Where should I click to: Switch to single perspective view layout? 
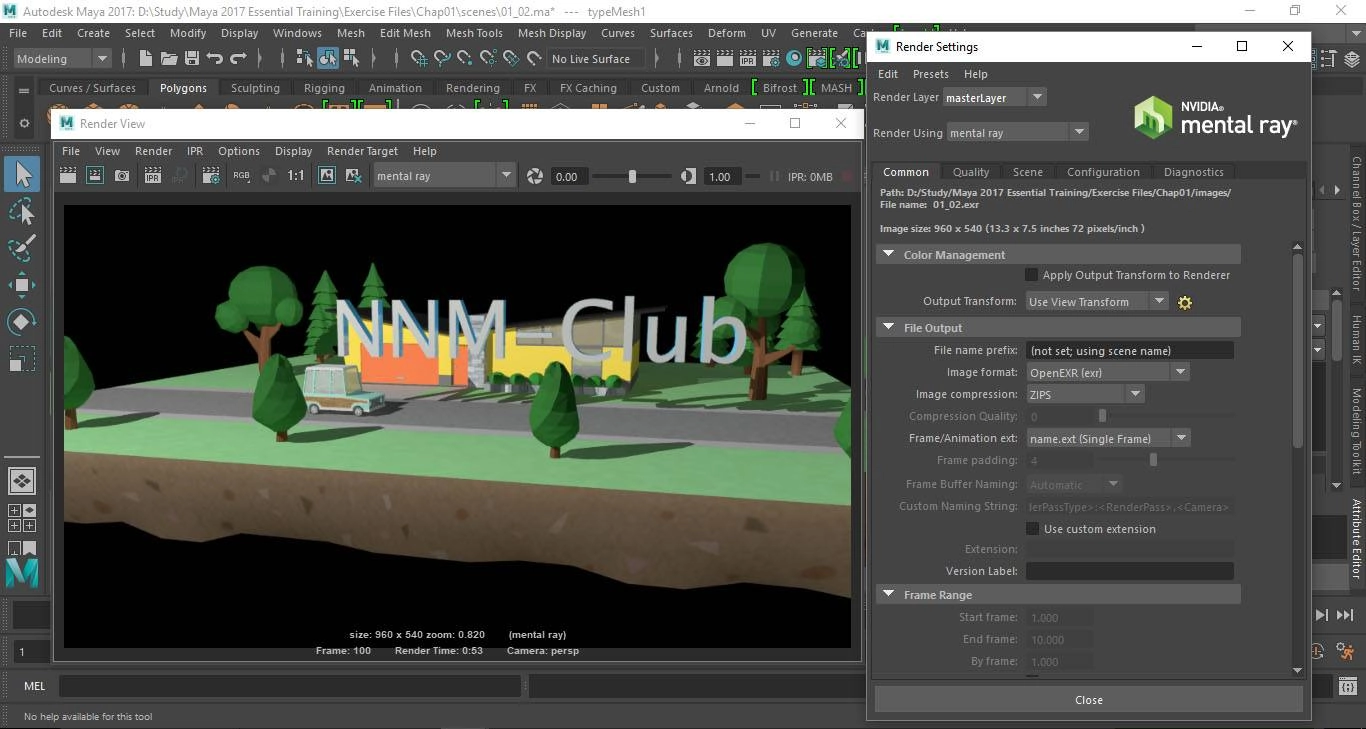point(22,480)
